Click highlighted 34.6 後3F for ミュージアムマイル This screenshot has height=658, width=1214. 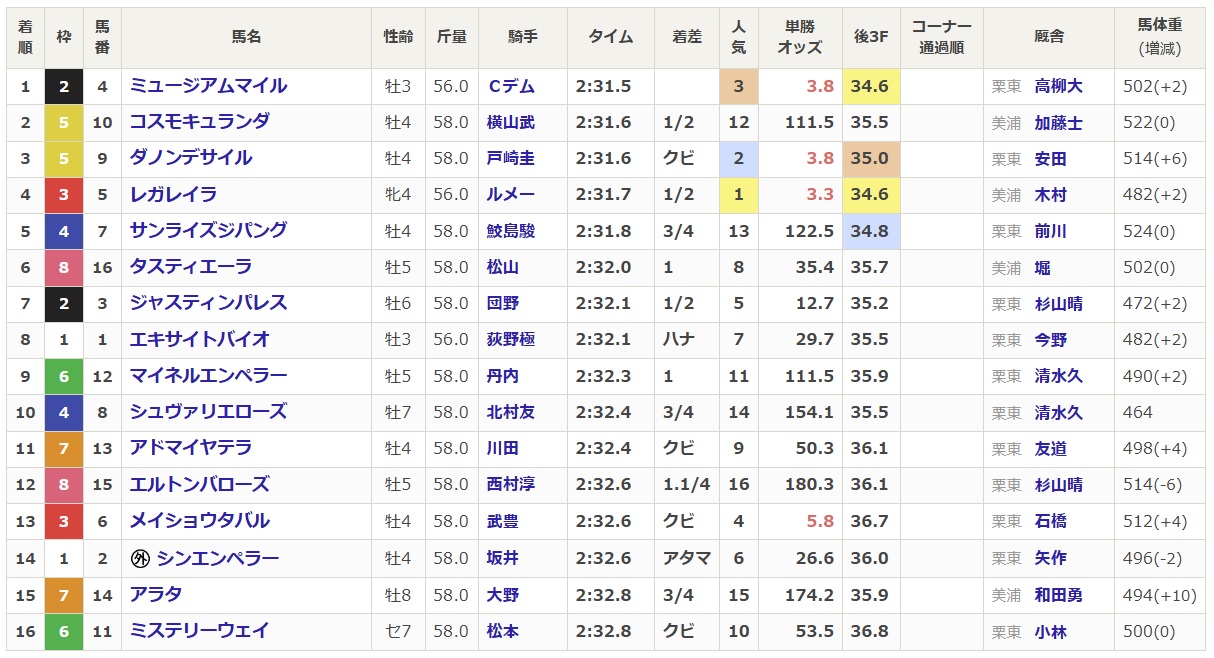[869, 87]
